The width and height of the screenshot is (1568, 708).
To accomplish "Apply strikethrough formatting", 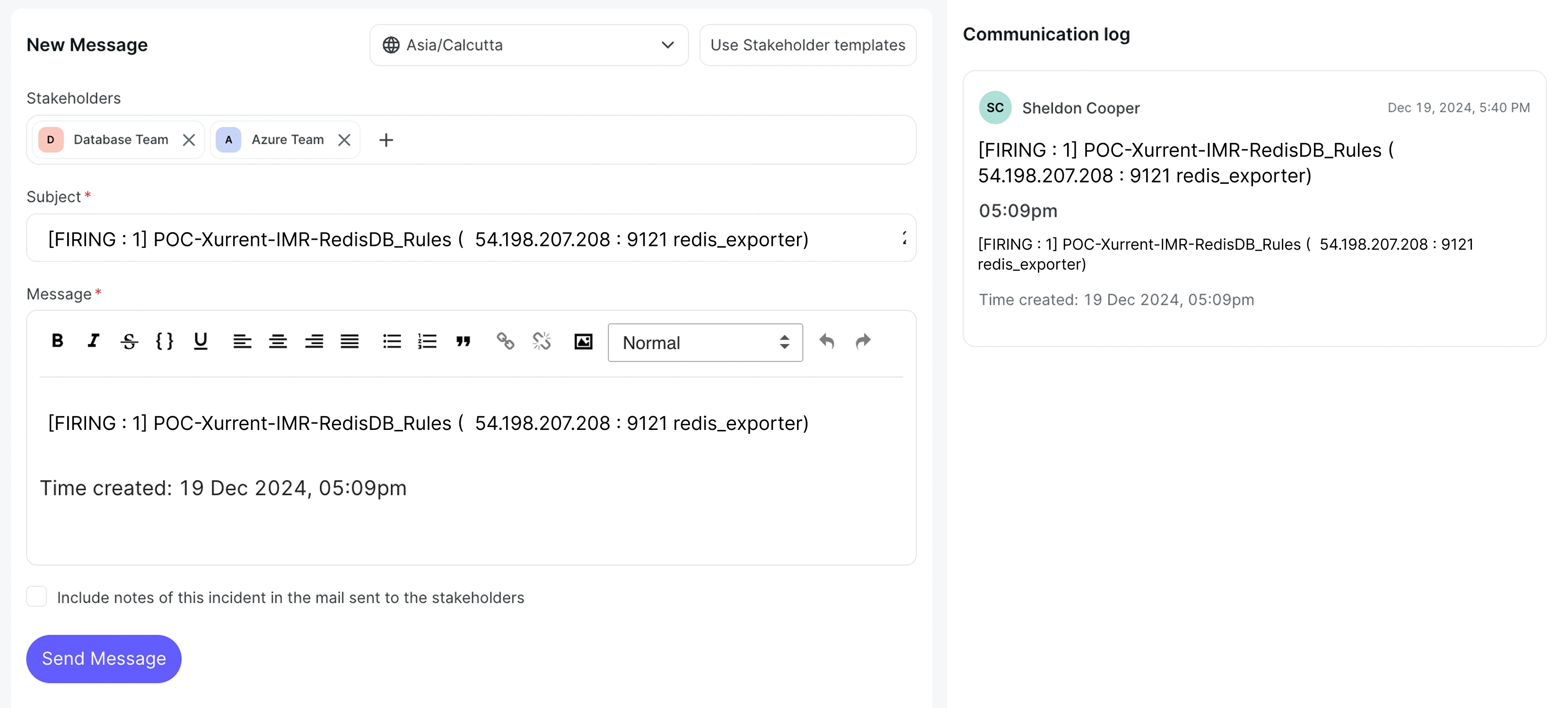I will click(x=129, y=341).
